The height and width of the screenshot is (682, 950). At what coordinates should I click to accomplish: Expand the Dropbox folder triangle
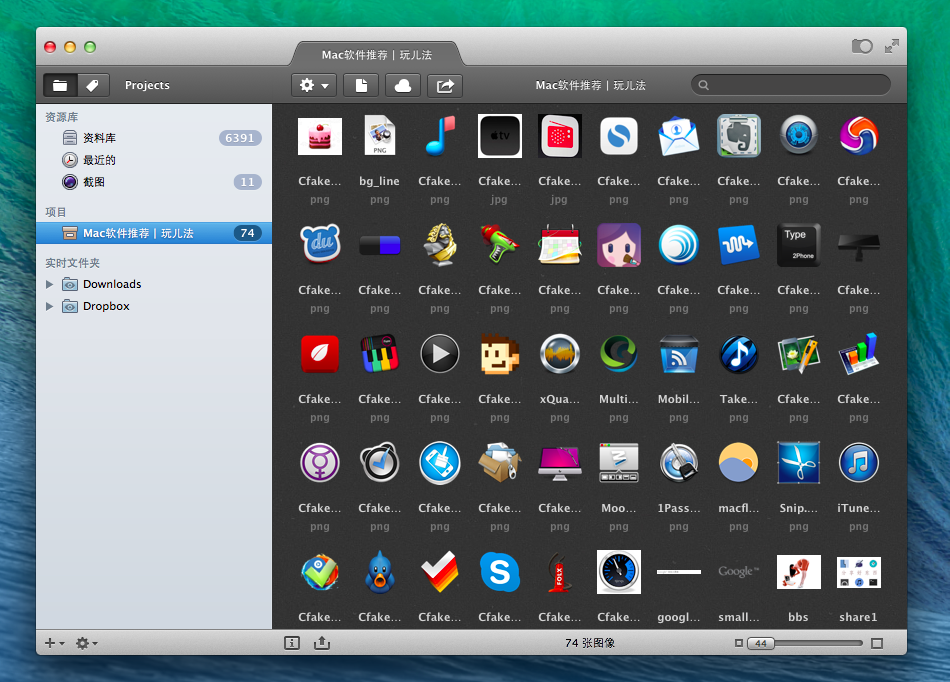pyautogui.click(x=50, y=306)
